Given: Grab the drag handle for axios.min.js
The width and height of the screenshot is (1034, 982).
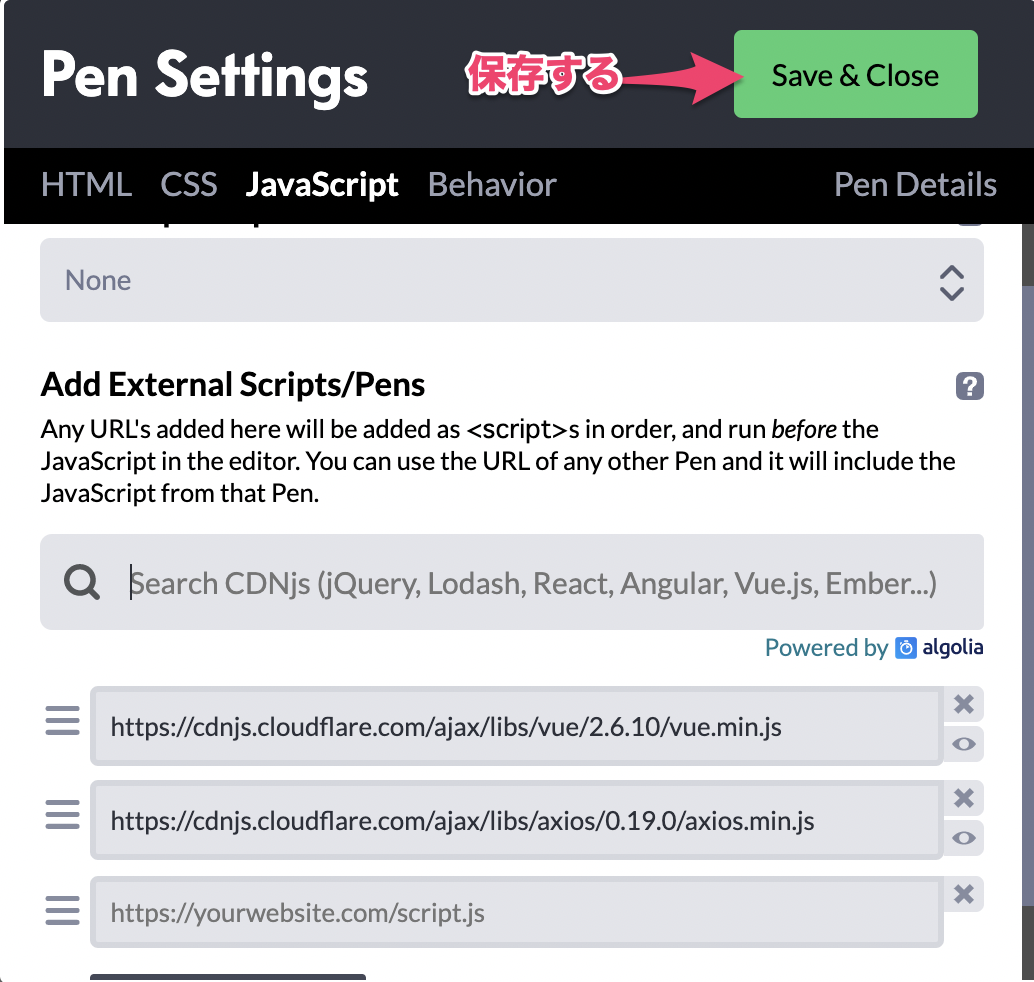Looking at the screenshot, I should tap(63, 814).
